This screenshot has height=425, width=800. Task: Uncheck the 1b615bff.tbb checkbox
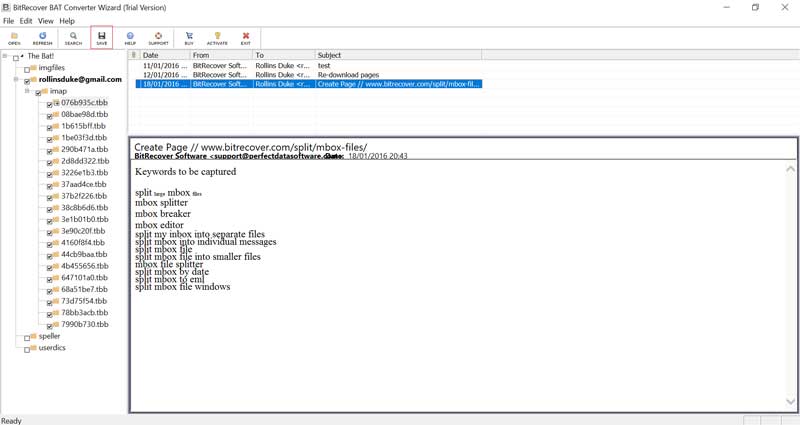tap(49, 128)
